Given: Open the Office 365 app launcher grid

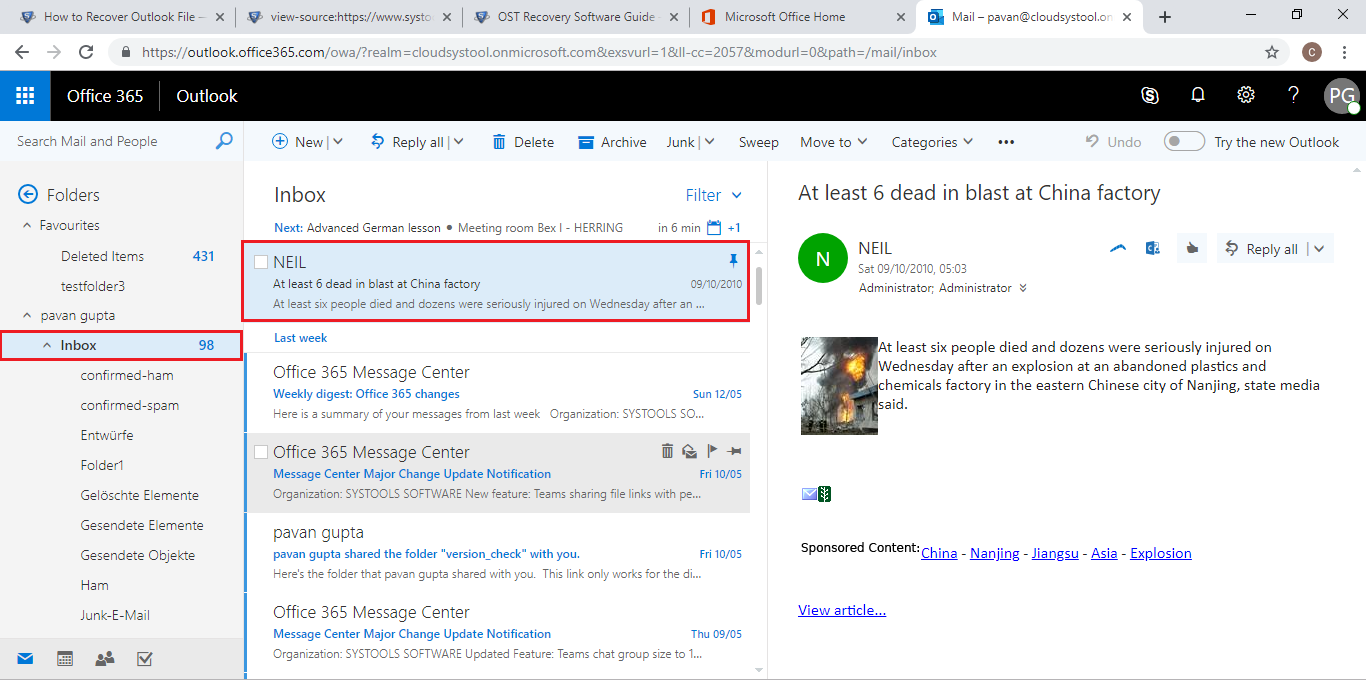Looking at the screenshot, I should tap(25, 96).
